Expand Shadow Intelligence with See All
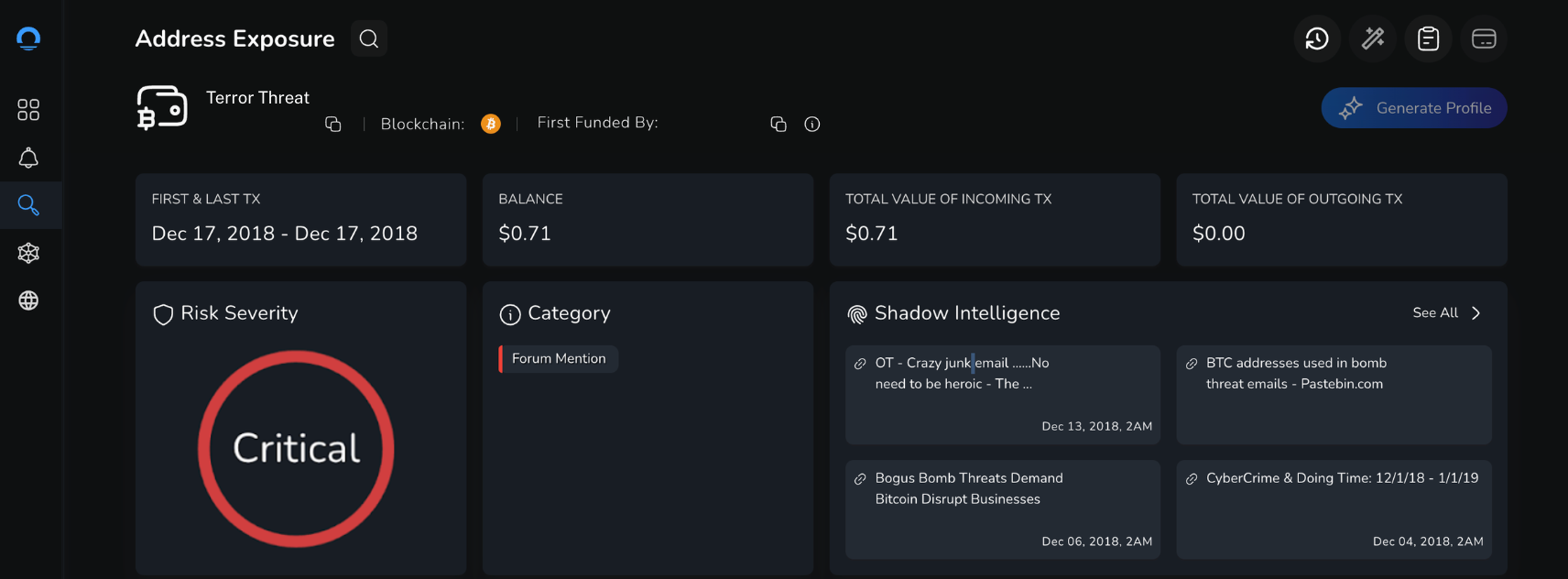 pos(1446,313)
